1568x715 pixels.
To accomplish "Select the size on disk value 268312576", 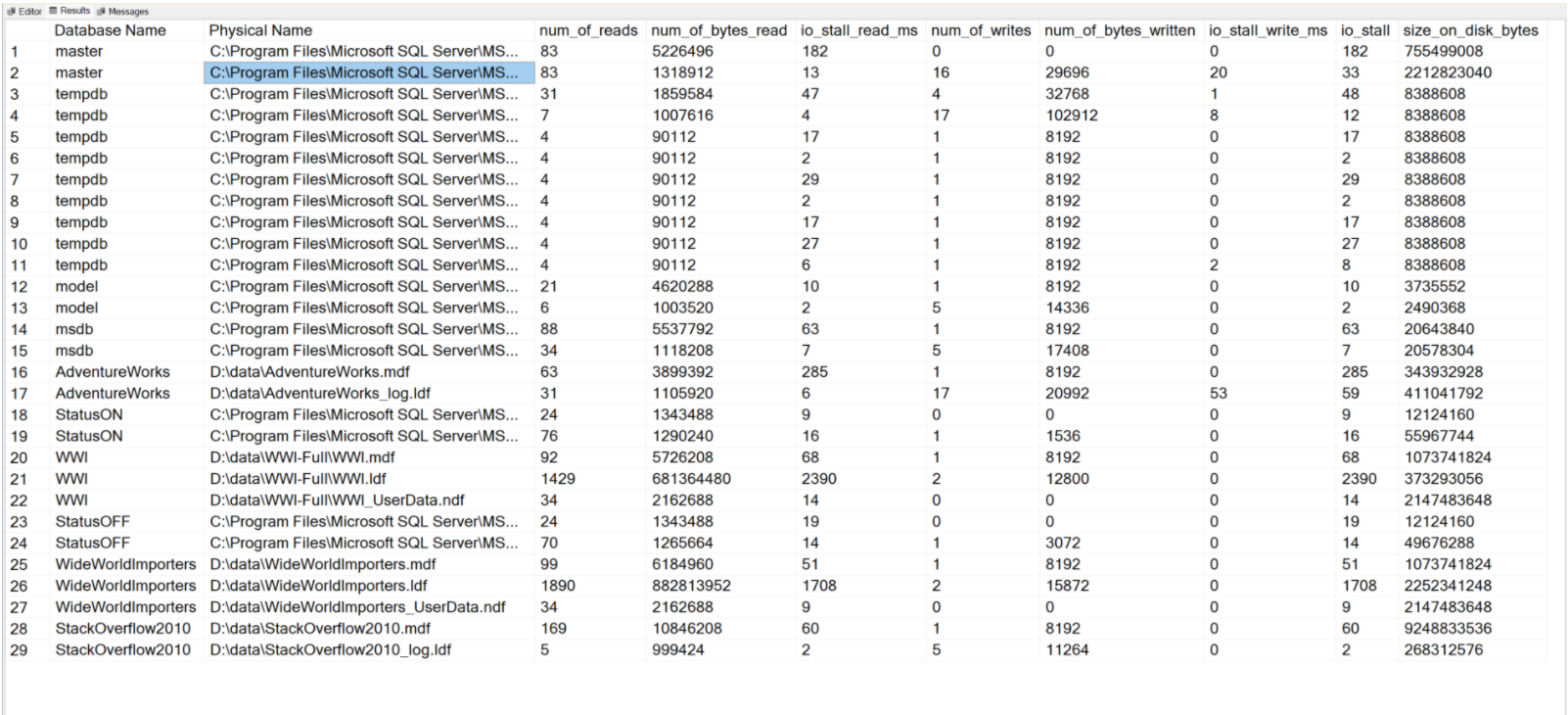I will coord(1444,650).
